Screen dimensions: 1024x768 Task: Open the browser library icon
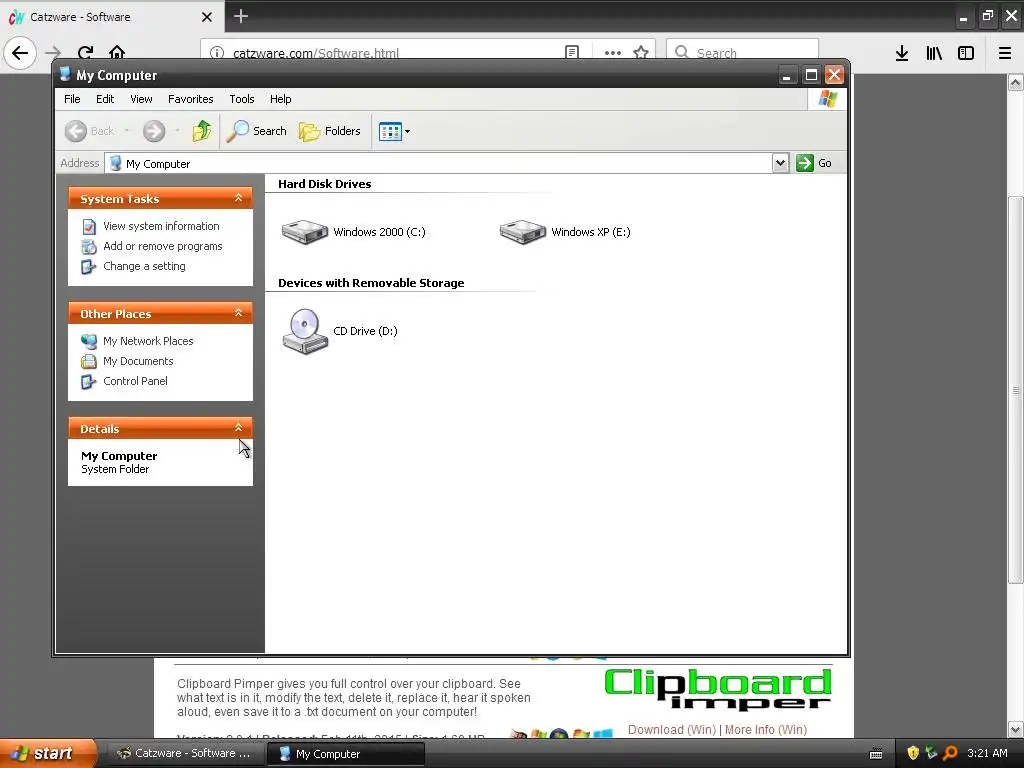(934, 53)
